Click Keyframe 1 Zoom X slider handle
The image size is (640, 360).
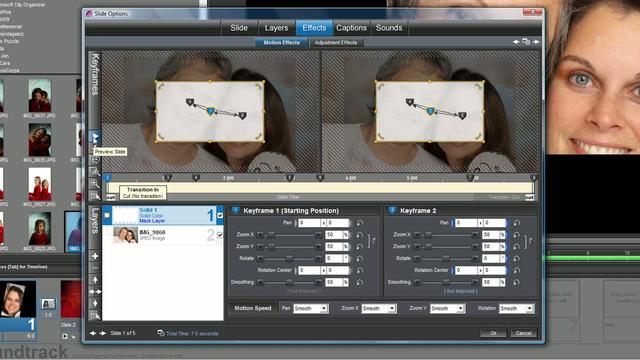coord(271,235)
